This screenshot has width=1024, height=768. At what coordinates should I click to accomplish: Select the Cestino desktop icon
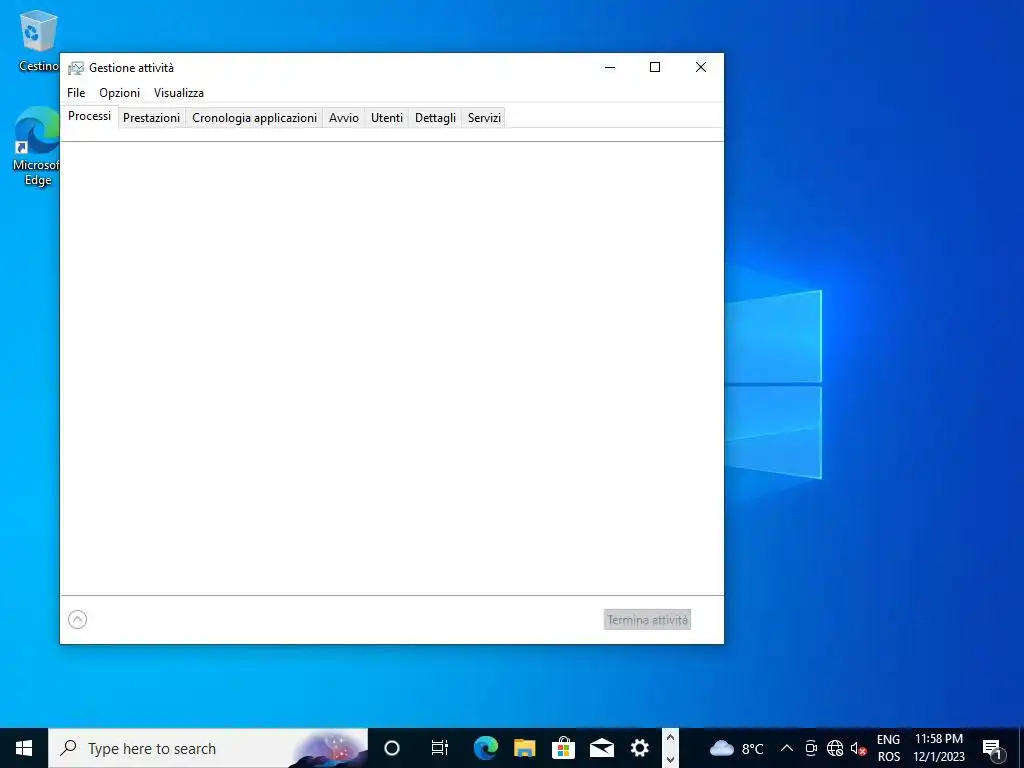click(x=39, y=40)
